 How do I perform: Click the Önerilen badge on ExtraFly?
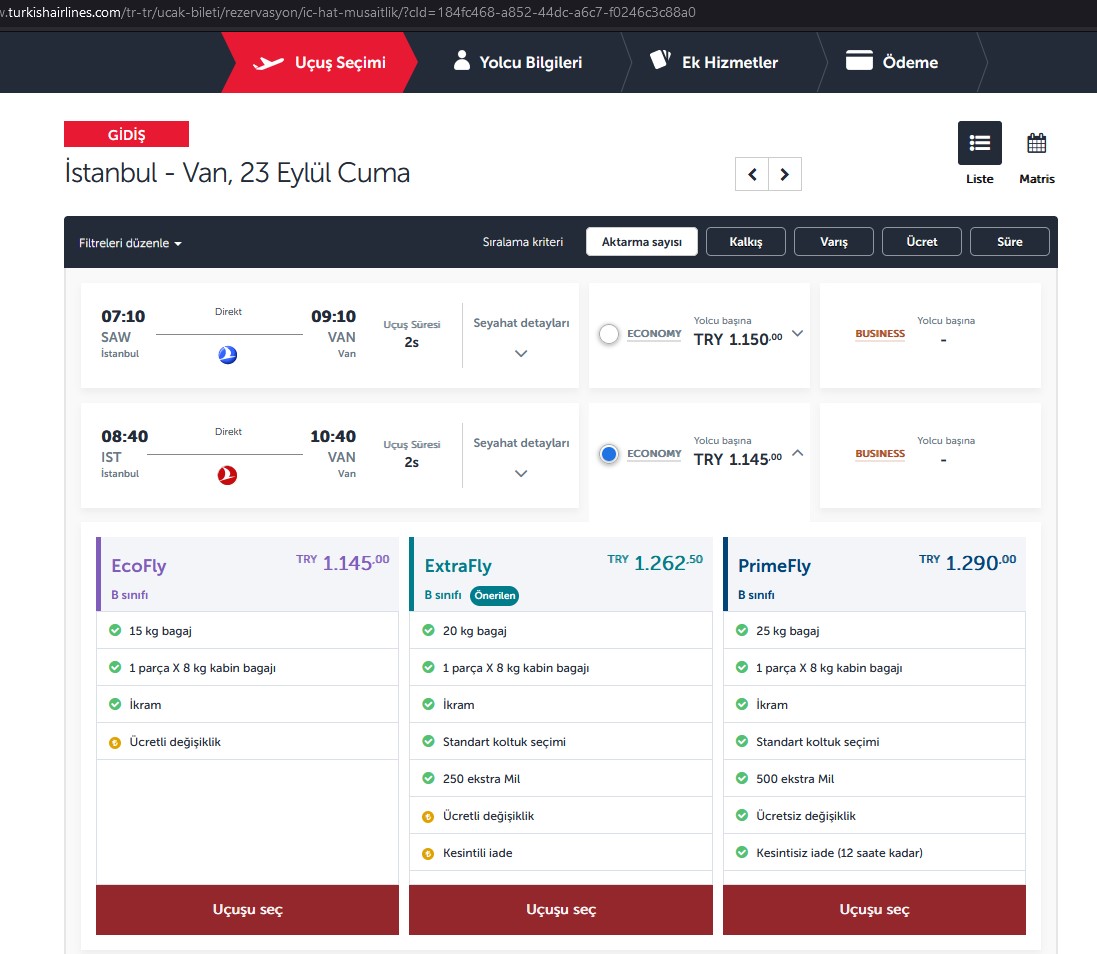pyautogui.click(x=494, y=596)
